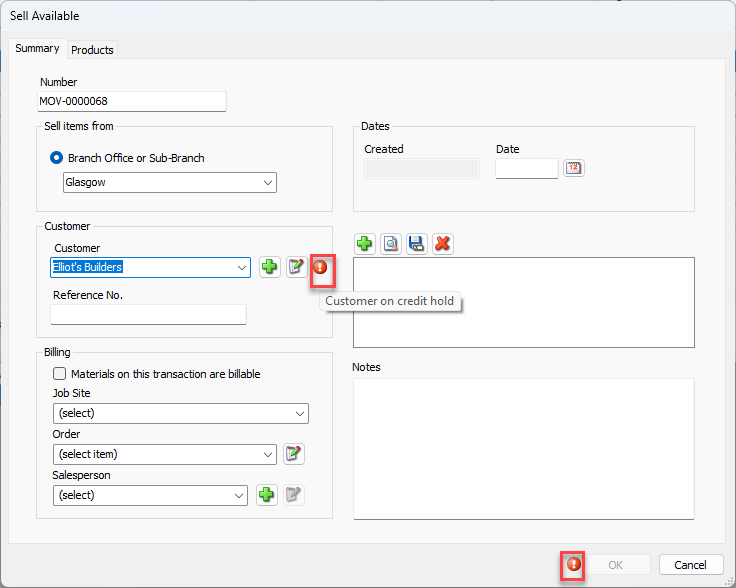Click the red delete attachment X icon
The height and width of the screenshot is (588, 736).
click(443, 244)
